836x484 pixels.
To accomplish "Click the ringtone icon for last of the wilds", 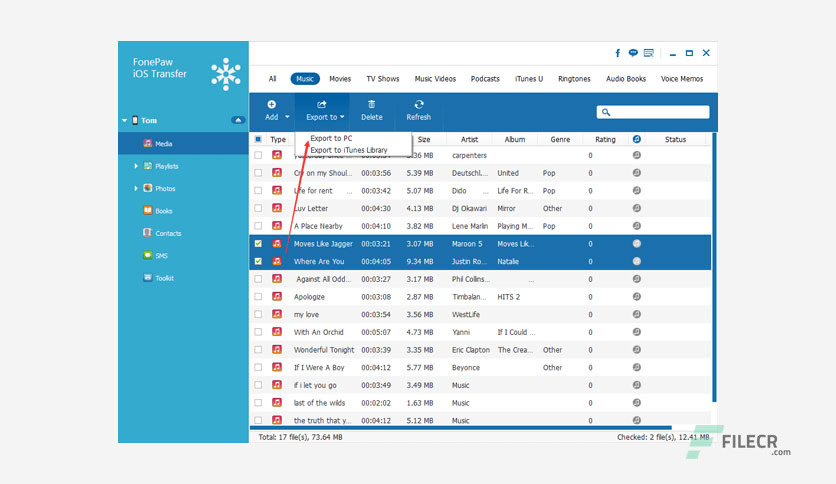I will point(637,402).
